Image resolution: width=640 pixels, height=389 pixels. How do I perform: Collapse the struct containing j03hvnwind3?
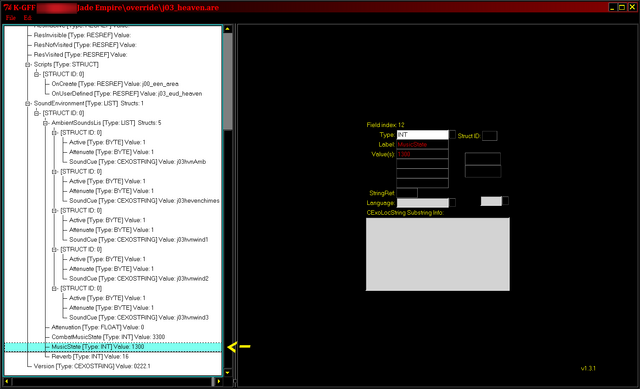[54, 288]
